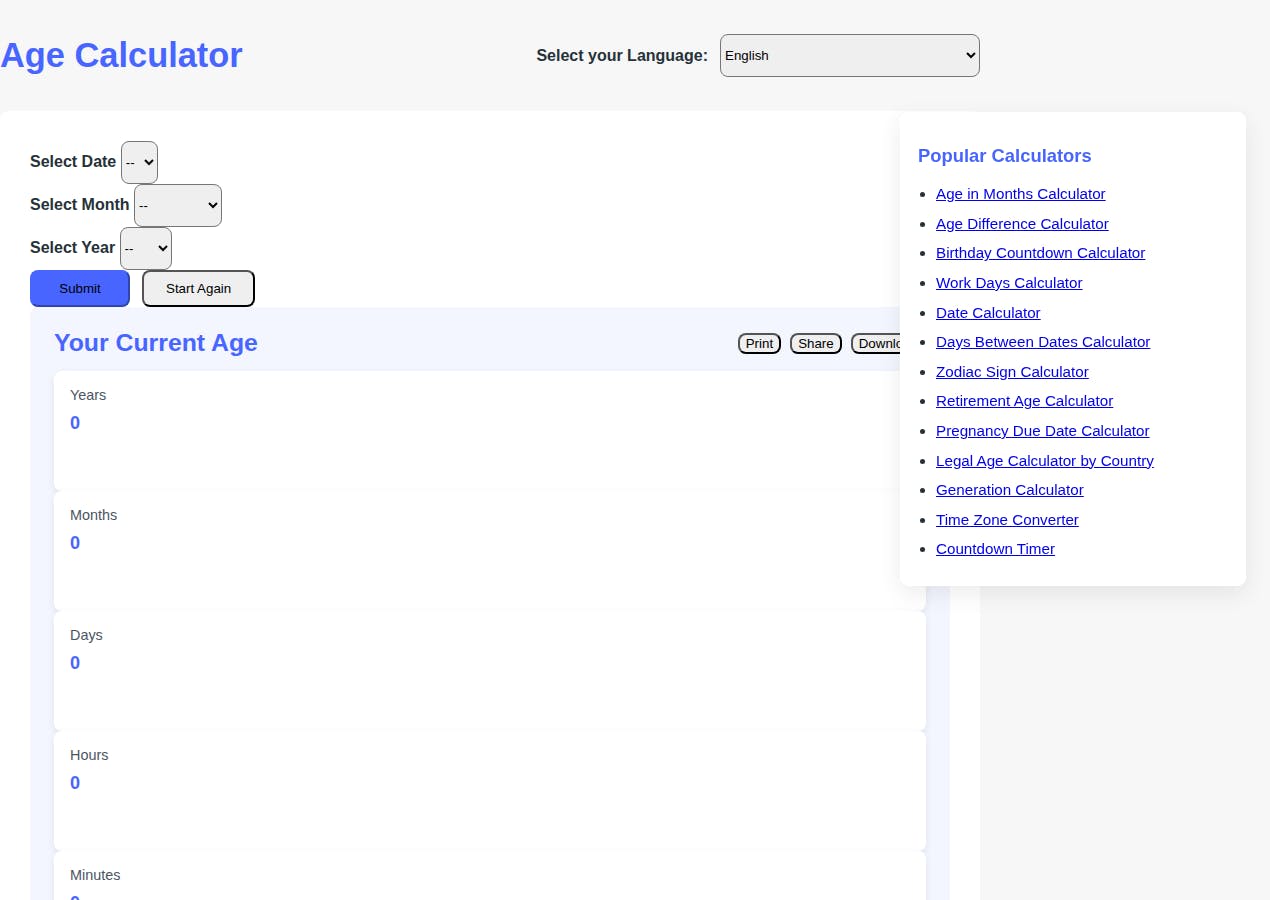This screenshot has height=900, width=1270.
Task: Click the Select Year label
Action: (73, 247)
